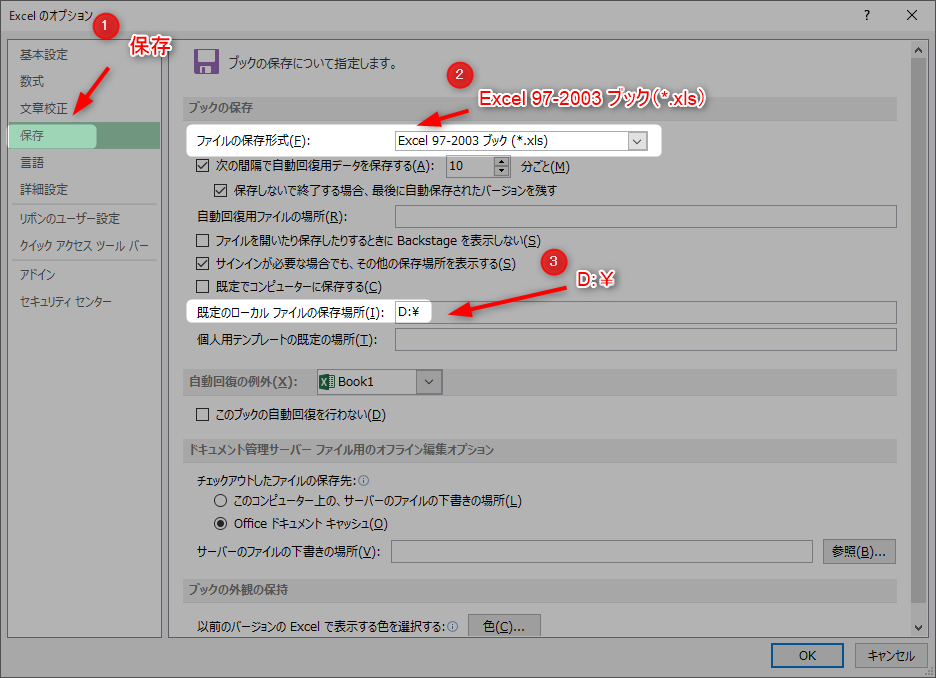This screenshot has width=936, height=678.
Task: Click the scrollbar up arrow
Action: [x=918, y=51]
